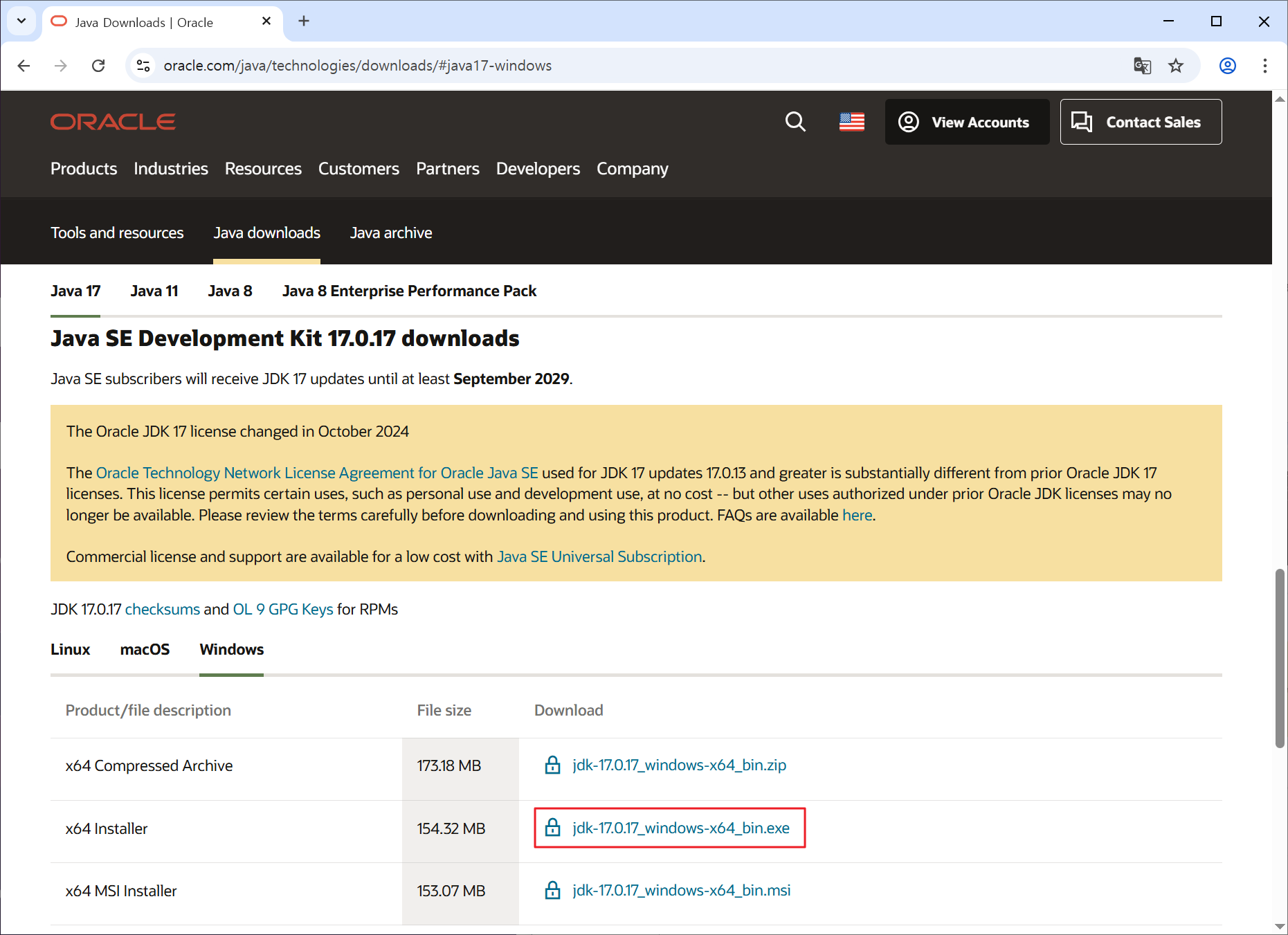Close the Java Downloads tab
1288x935 pixels.
266,21
